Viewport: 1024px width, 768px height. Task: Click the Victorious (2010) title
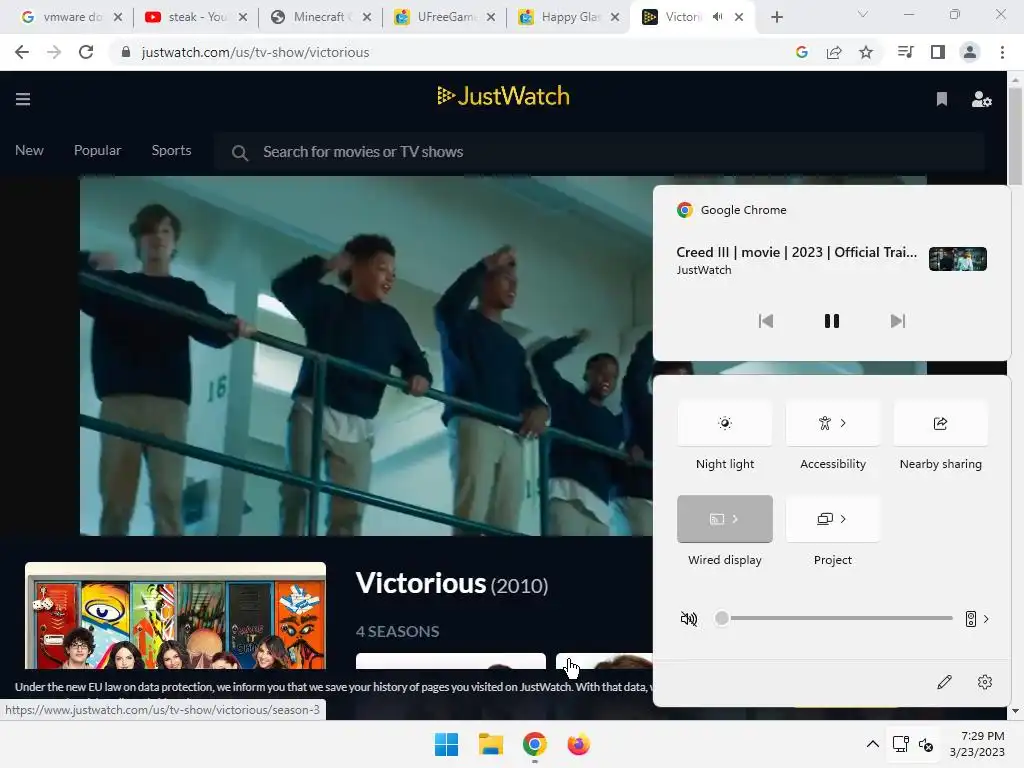click(x=452, y=583)
